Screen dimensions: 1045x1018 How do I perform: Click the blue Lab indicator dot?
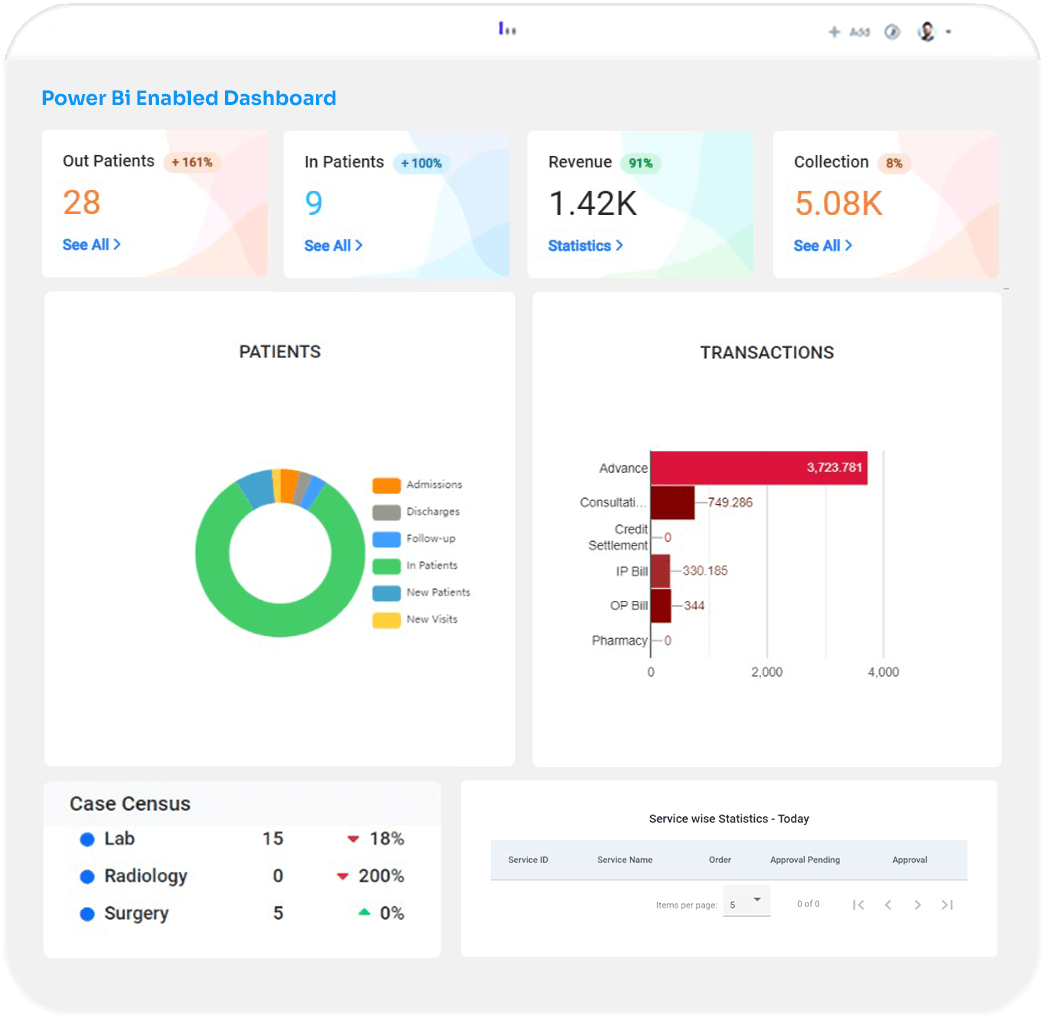88,839
